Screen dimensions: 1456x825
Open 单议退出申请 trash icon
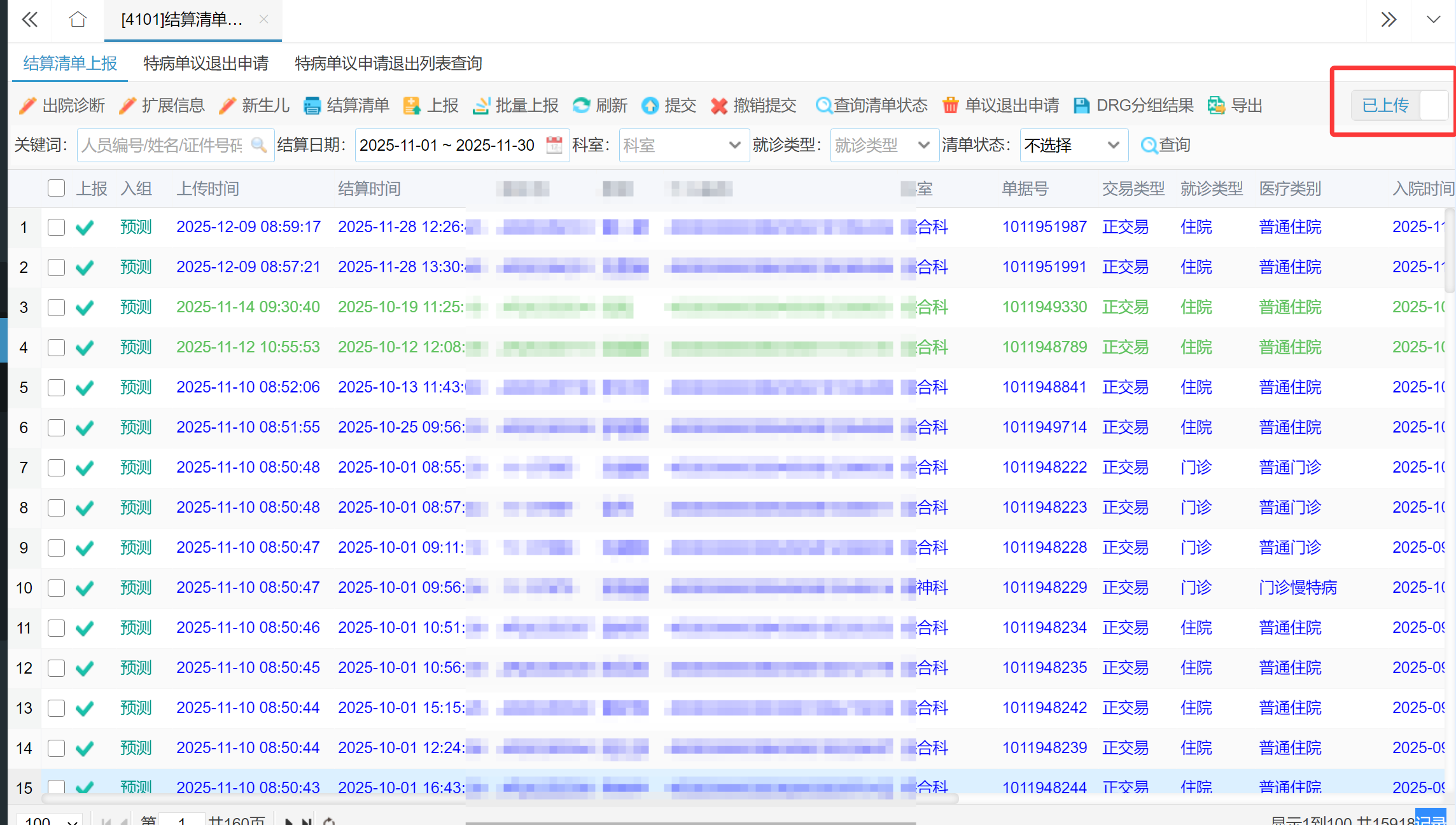(950, 106)
